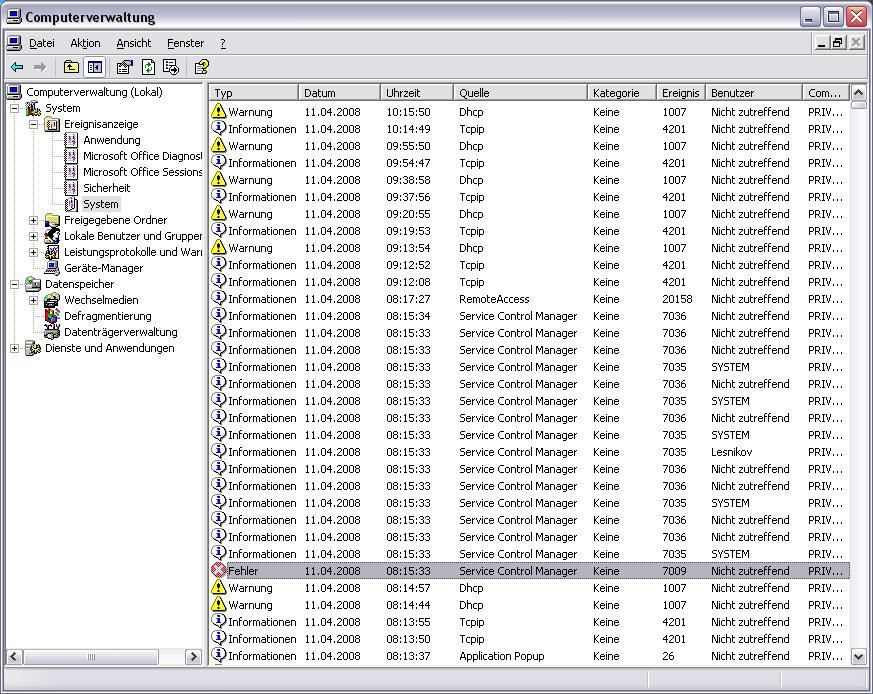Click the Refresh toolbar icon

click(148, 67)
